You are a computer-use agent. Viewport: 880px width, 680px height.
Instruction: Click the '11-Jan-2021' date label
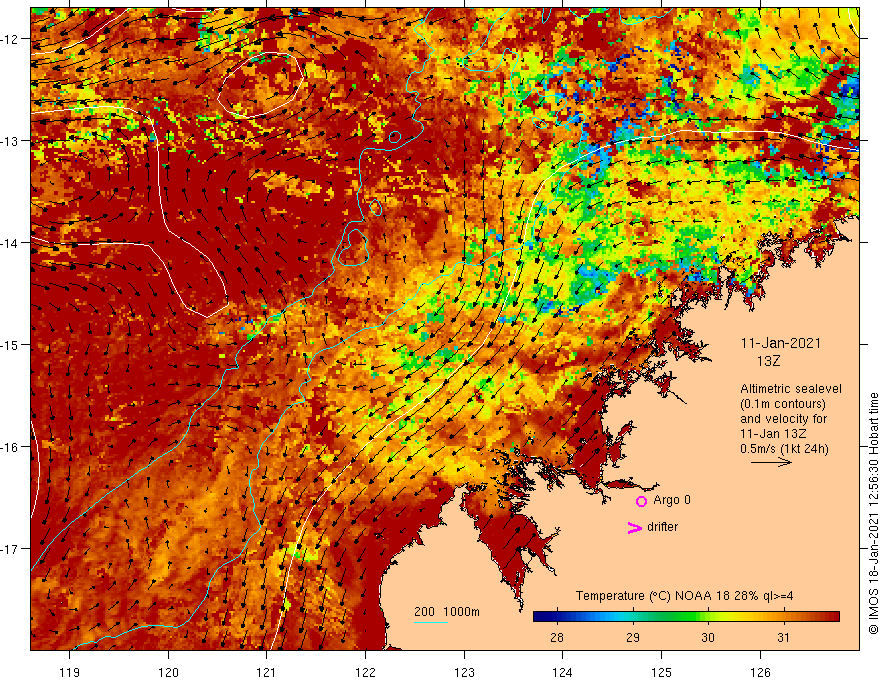tap(781, 343)
